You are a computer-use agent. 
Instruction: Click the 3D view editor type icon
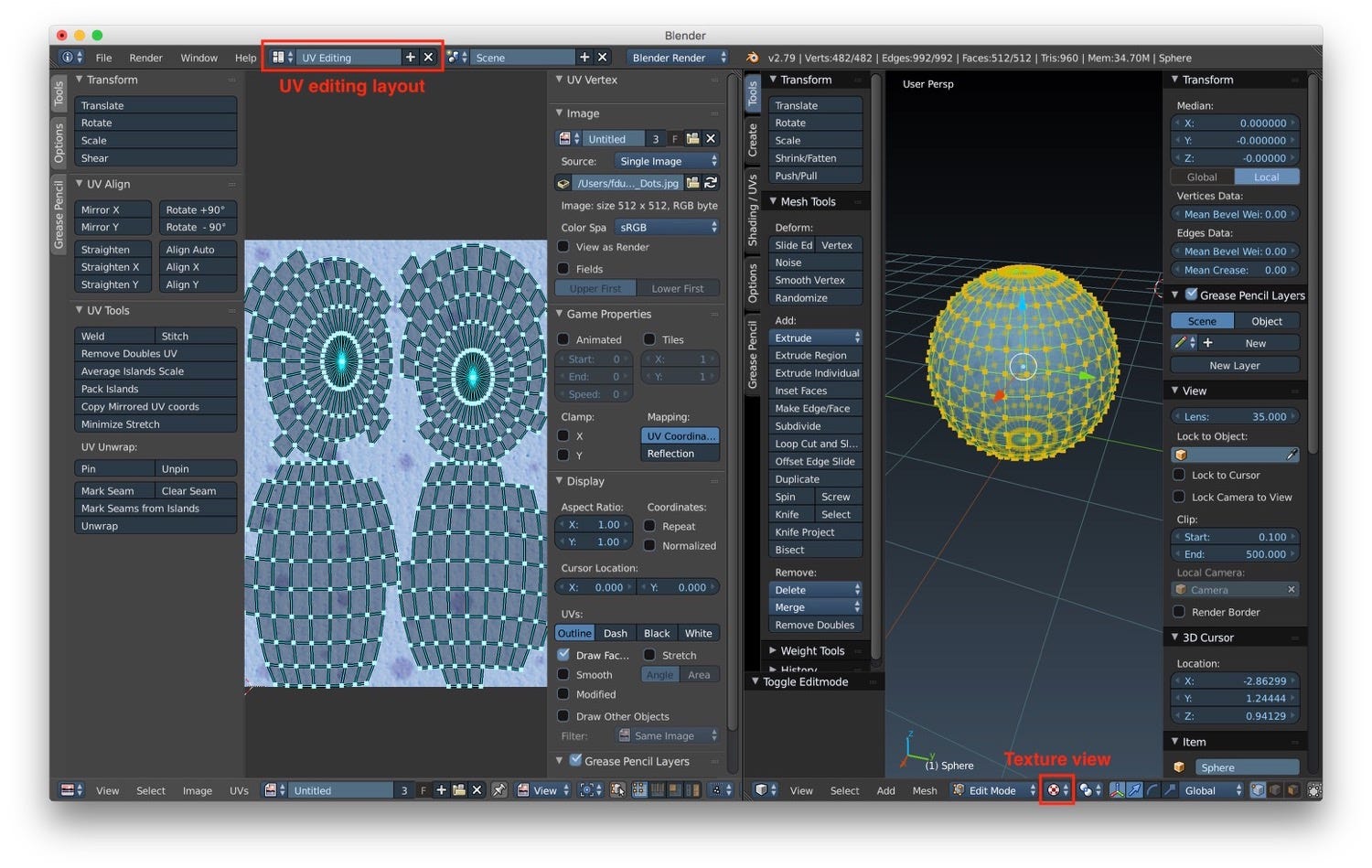point(765,790)
